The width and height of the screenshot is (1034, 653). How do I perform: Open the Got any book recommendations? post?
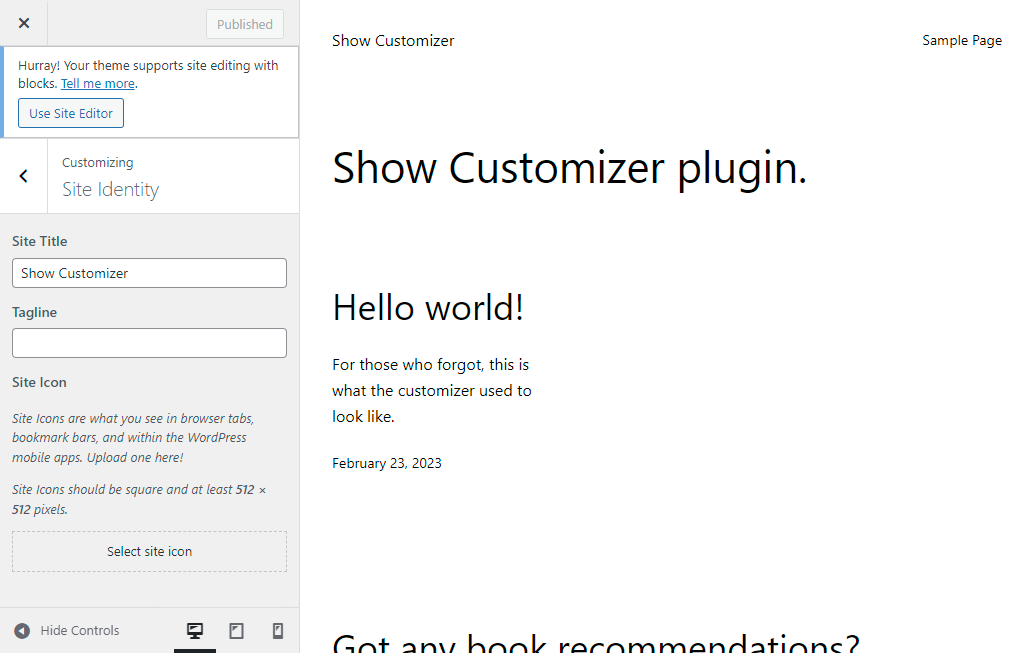point(596,642)
